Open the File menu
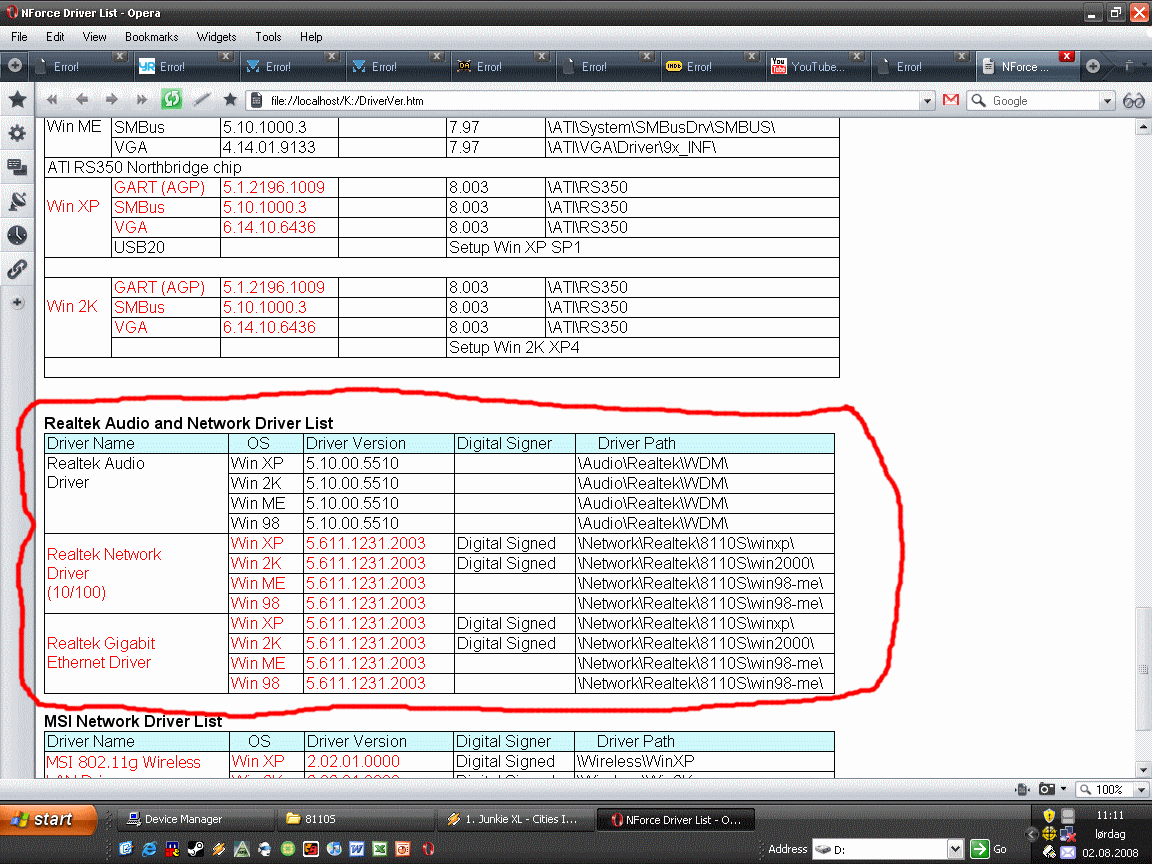 coord(19,37)
